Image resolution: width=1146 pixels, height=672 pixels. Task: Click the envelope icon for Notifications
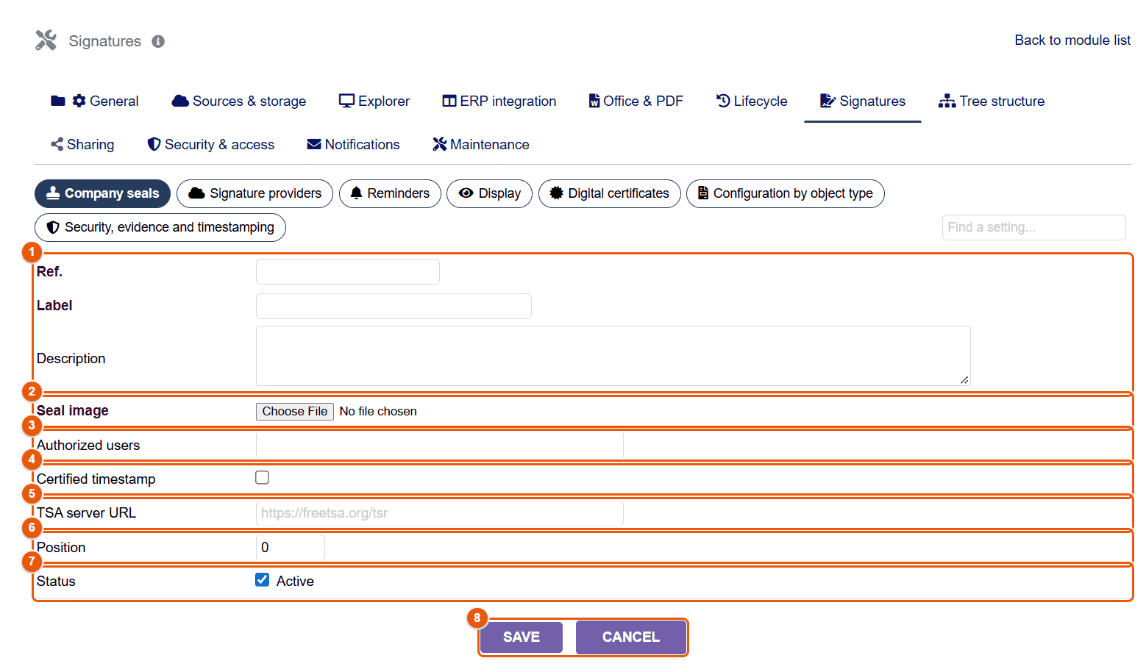click(x=314, y=144)
